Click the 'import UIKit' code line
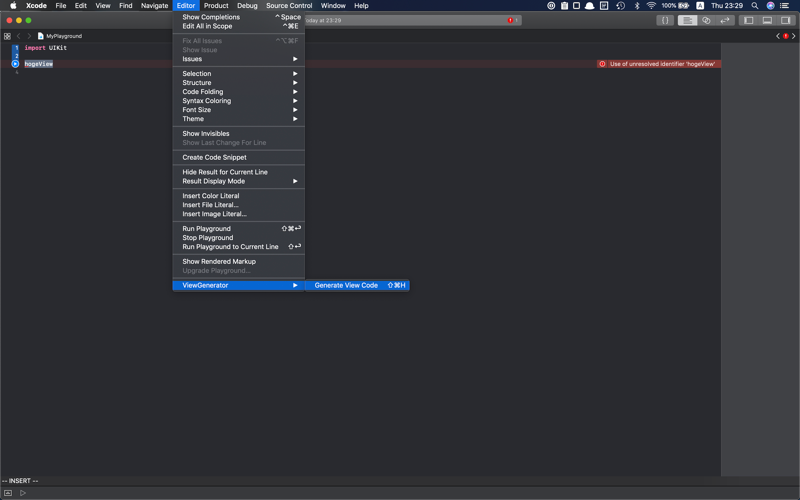This screenshot has width=800, height=500. coord(45,48)
